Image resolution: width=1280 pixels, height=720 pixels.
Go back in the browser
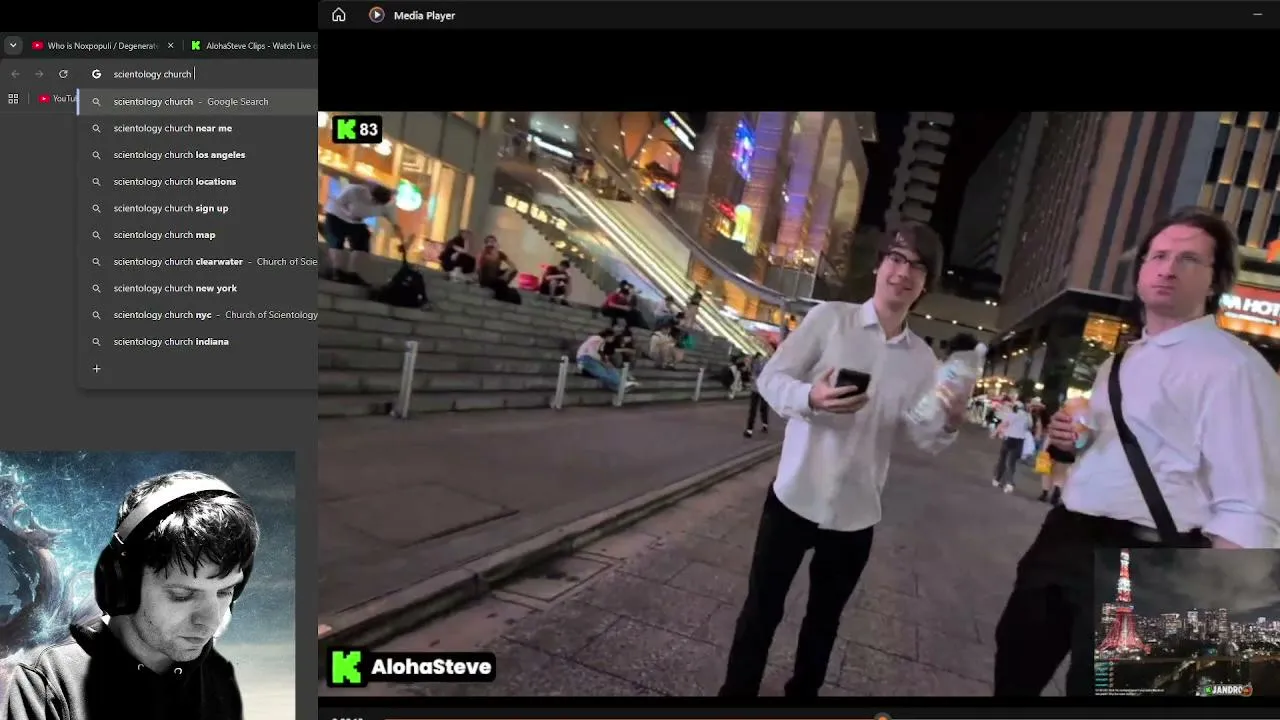[x=15, y=74]
